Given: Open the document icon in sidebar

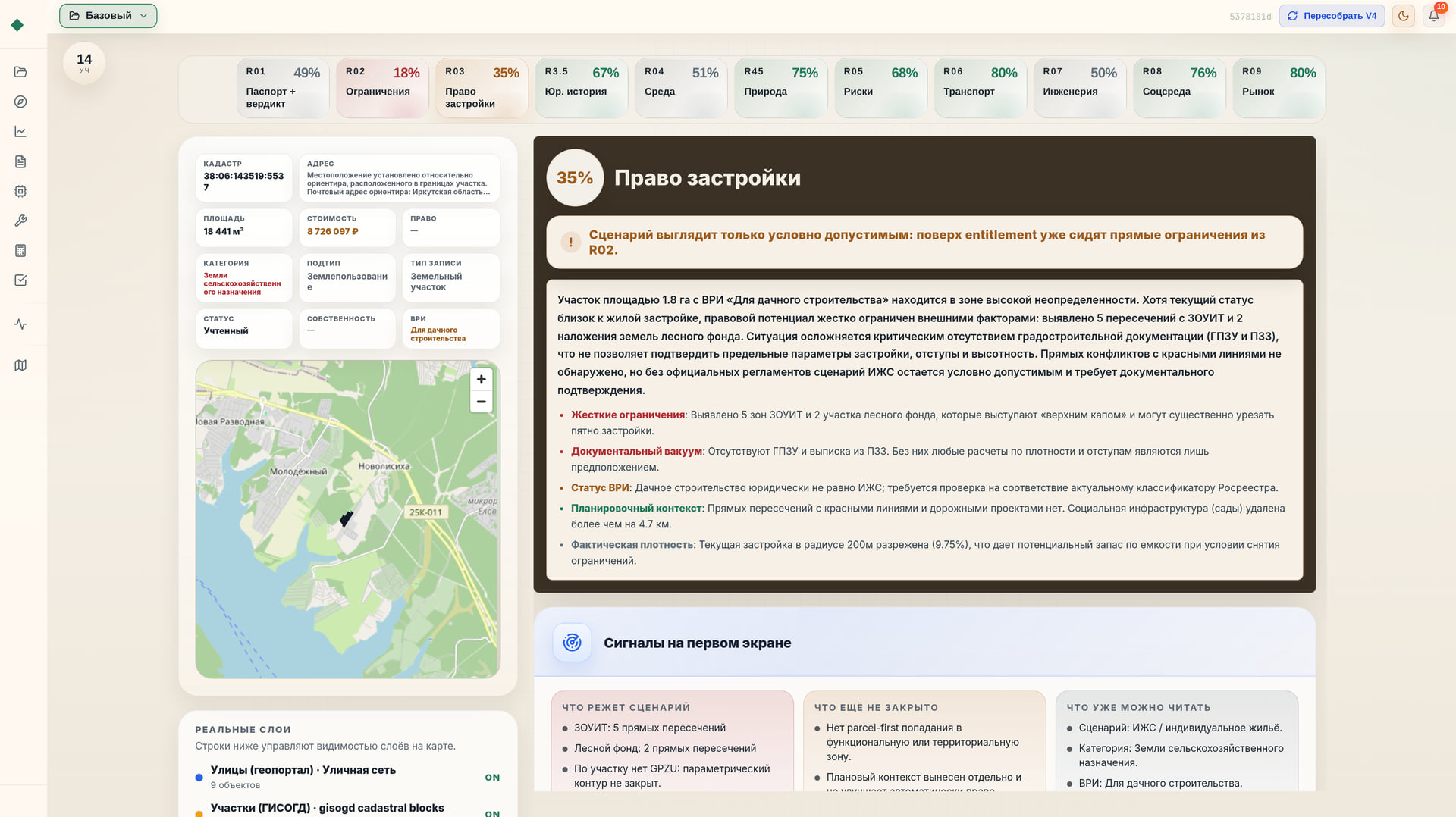Looking at the screenshot, I should point(20,161).
